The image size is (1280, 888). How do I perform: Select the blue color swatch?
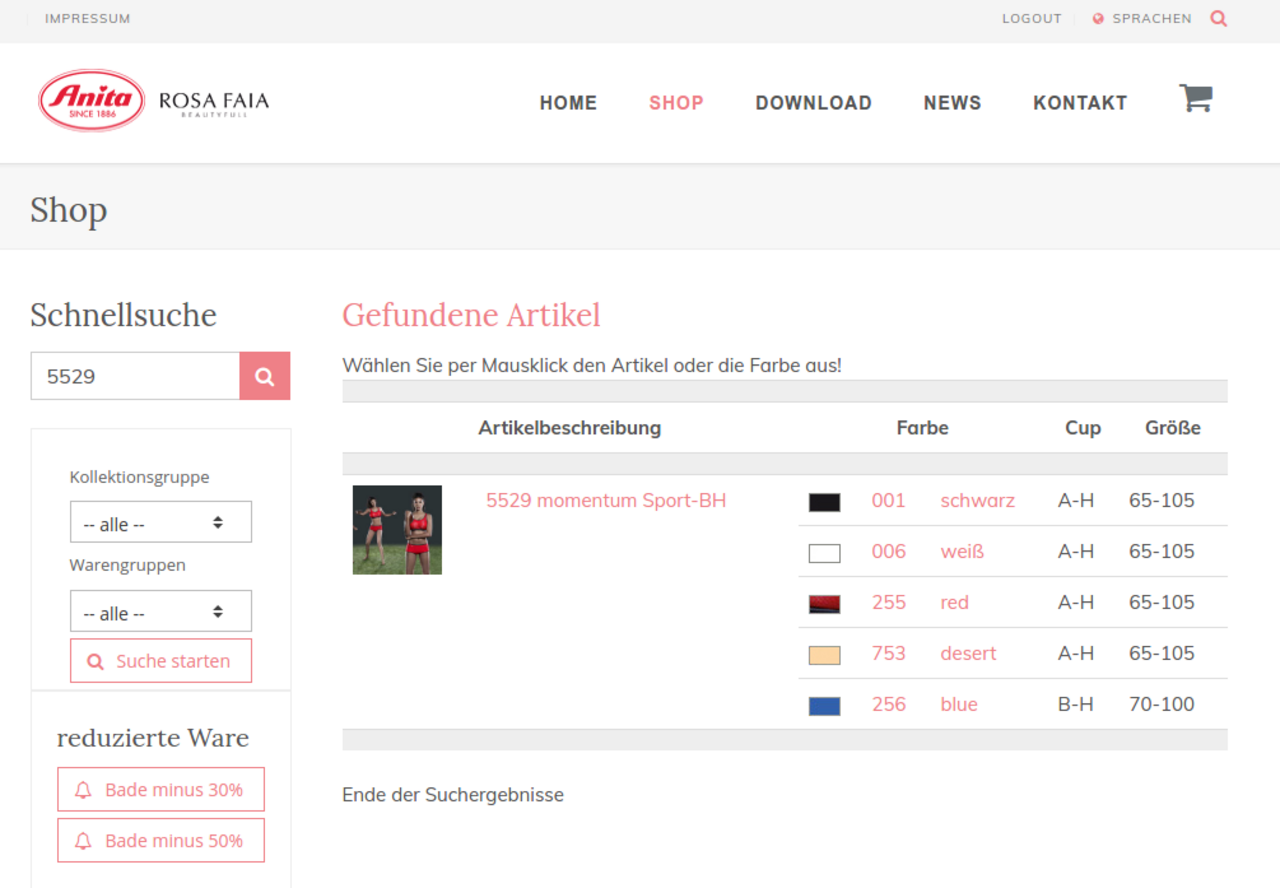pos(824,706)
